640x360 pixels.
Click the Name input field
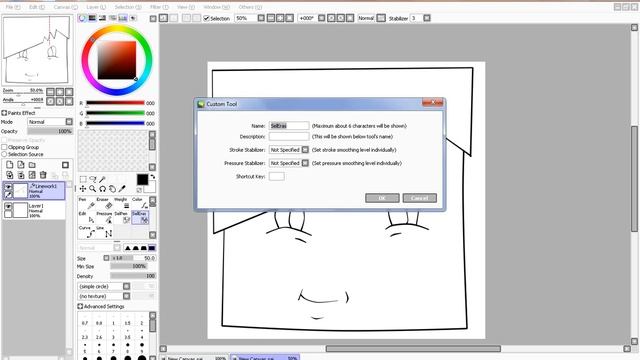pyautogui.click(x=289, y=126)
